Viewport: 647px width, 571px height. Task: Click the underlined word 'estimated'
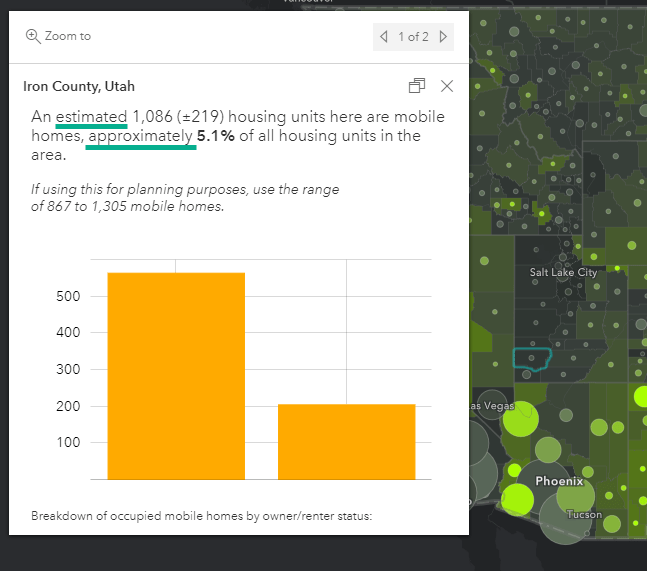click(91, 117)
